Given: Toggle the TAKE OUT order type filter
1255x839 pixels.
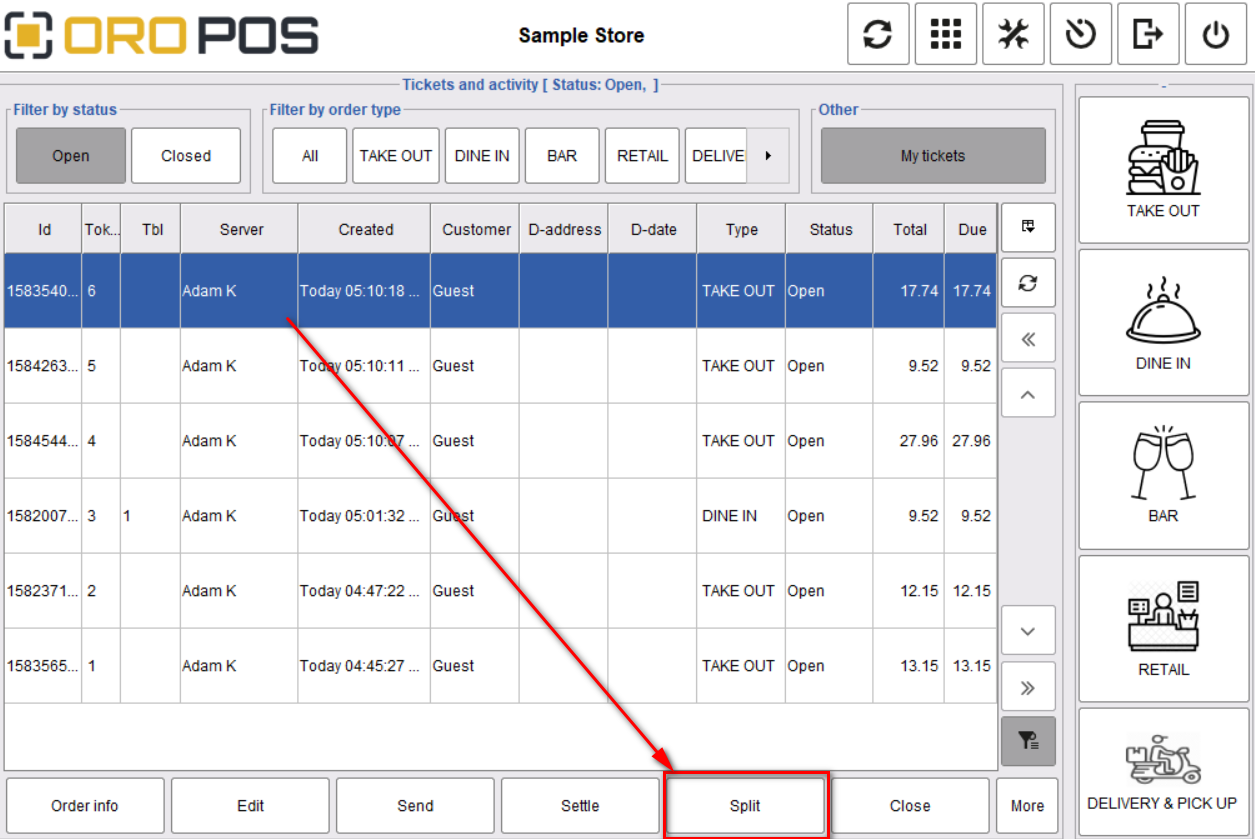Looking at the screenshot, I should tap(396, 156).
